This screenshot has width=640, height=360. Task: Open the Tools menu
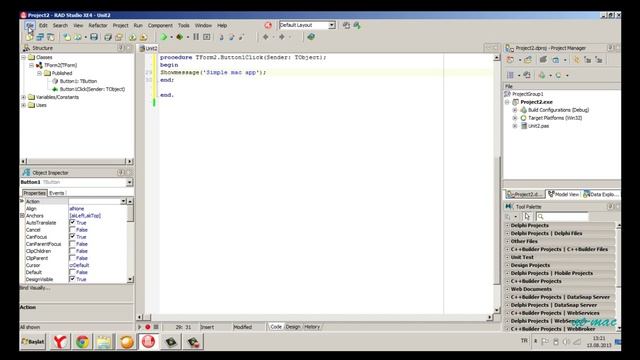(184, 25)
